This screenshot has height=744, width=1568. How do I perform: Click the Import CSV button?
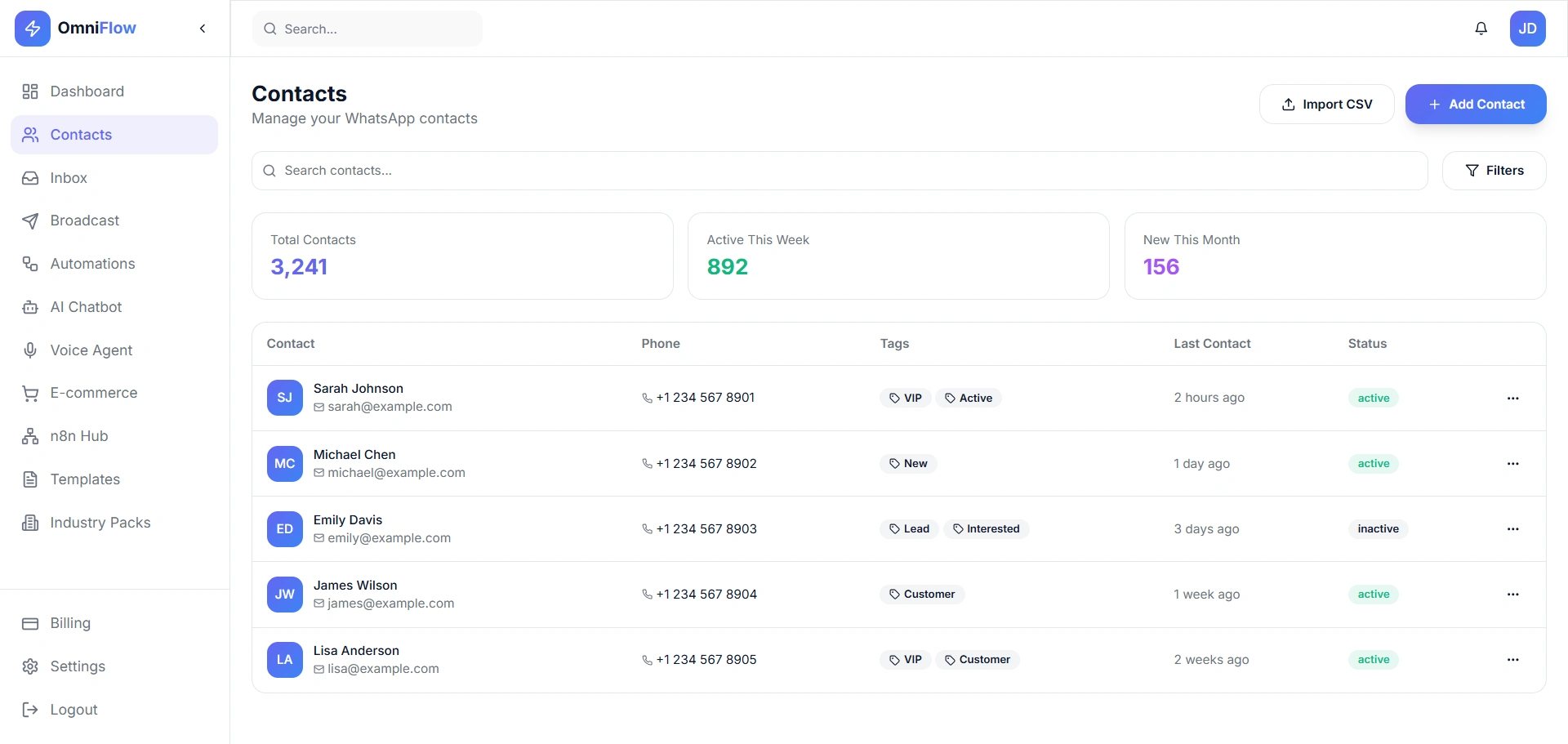click(x=1326, y=105)
